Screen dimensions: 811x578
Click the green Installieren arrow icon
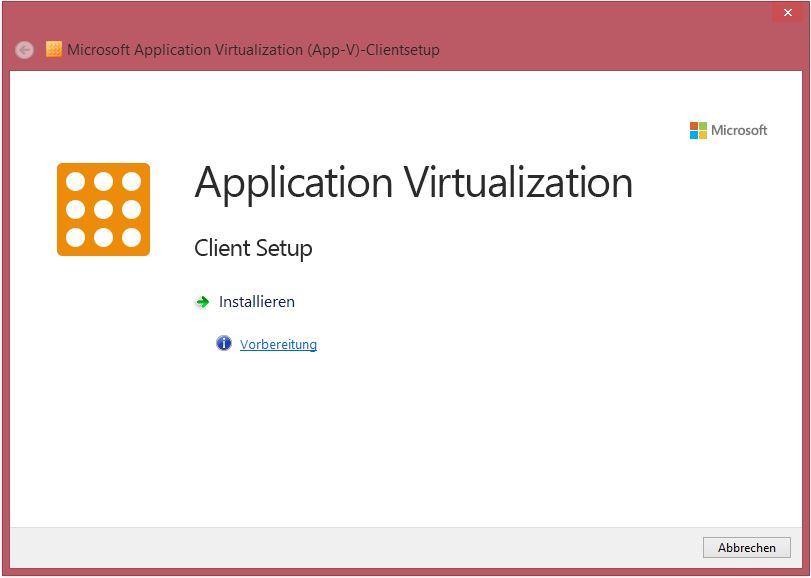tap(202, 301)
